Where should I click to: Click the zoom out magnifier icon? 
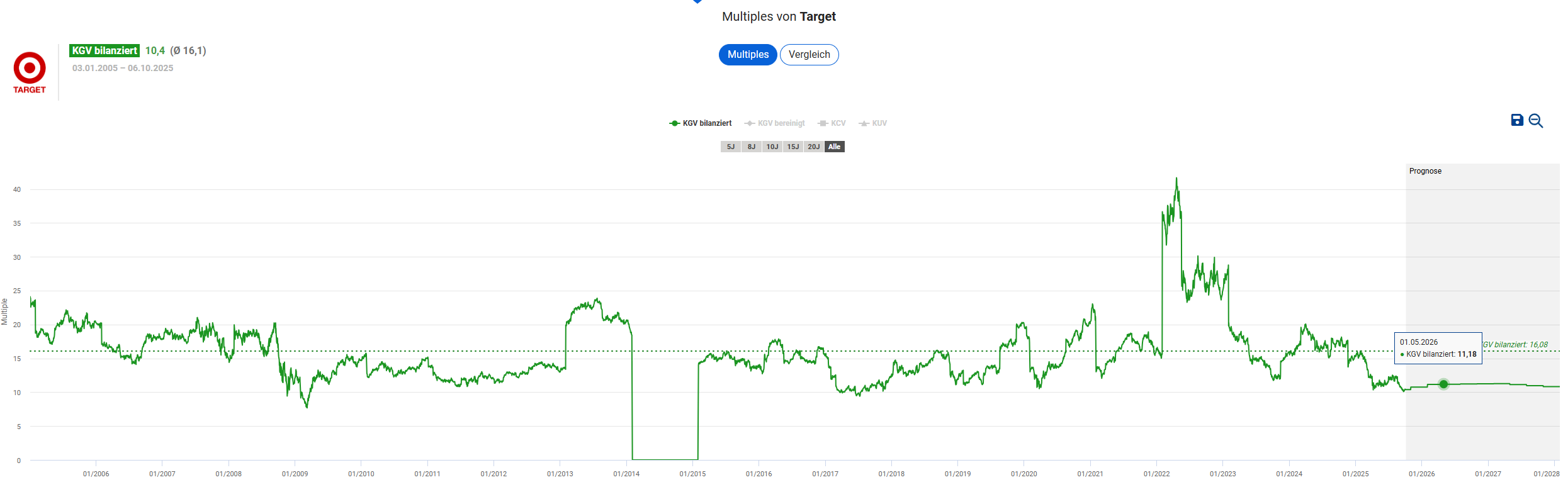click(x=1536, y=121)
